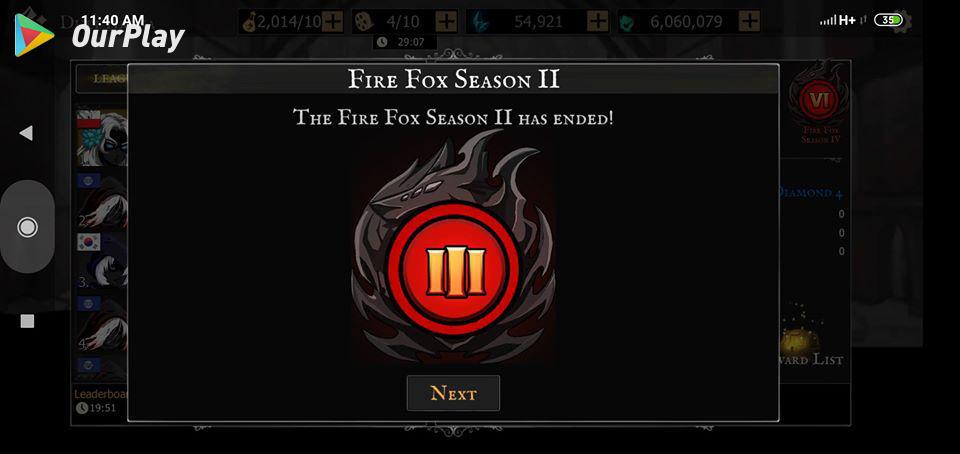Select the Diamond 4 league label
This screenshot has width=960, height=454.
tap(809, 193)
